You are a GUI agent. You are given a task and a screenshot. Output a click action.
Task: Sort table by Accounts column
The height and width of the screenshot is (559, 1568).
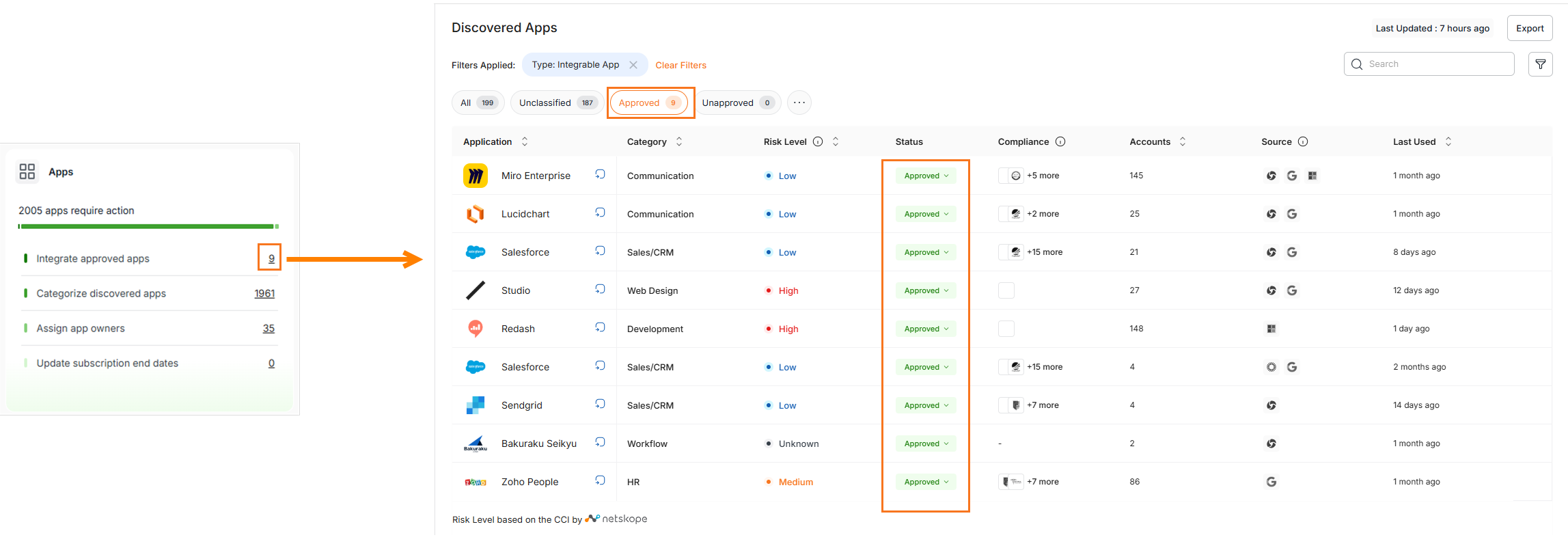point(1183,141)
